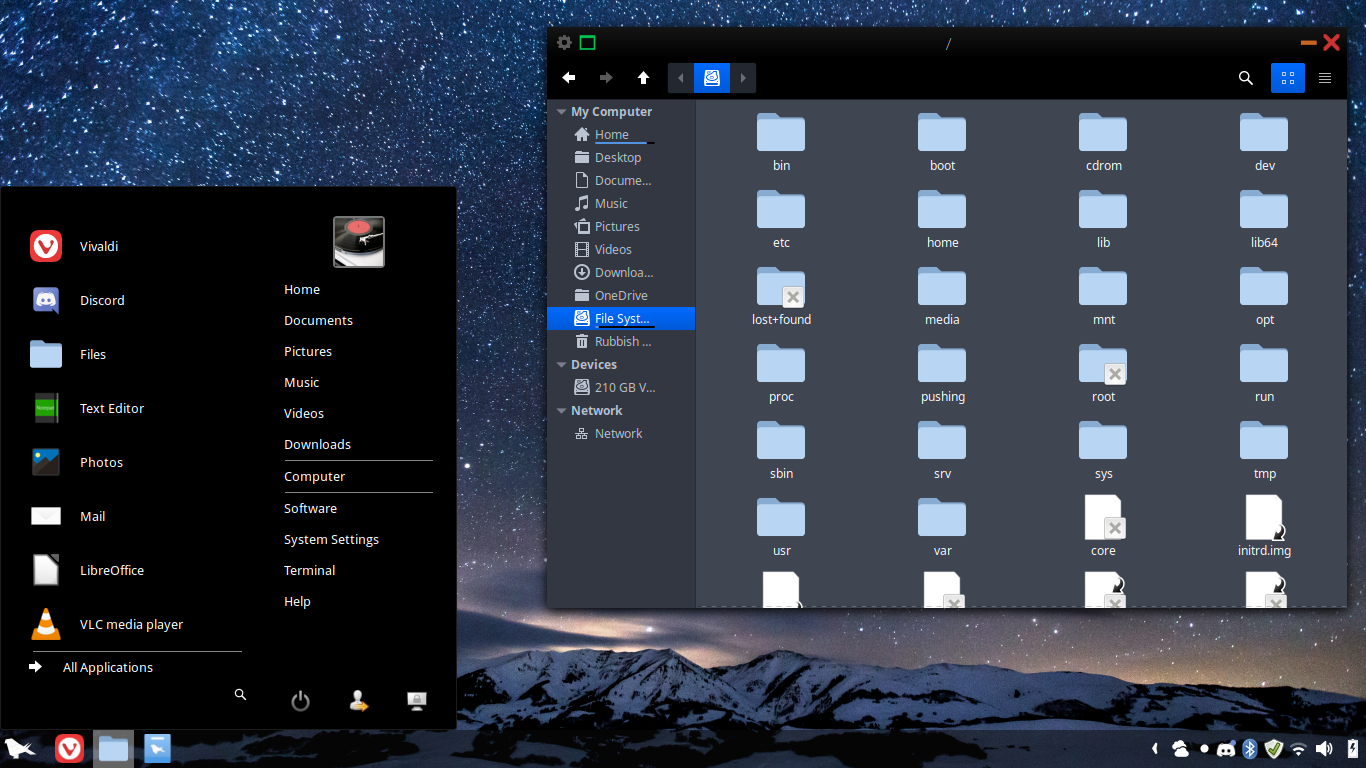Select the boot folder
This screenshot has width=1366, height=768.
942,143
